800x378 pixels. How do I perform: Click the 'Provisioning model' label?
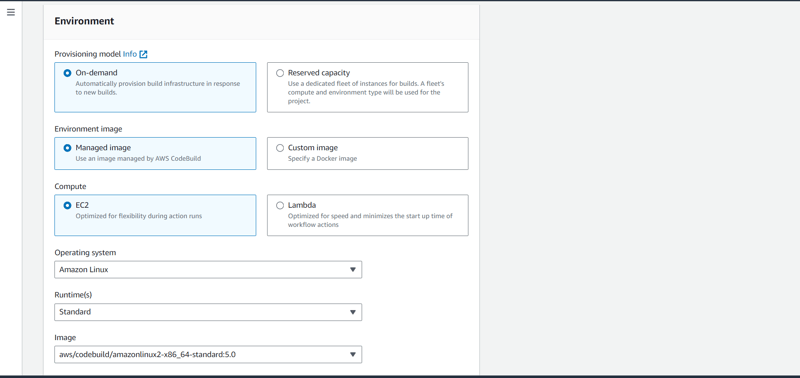(88, 54)
